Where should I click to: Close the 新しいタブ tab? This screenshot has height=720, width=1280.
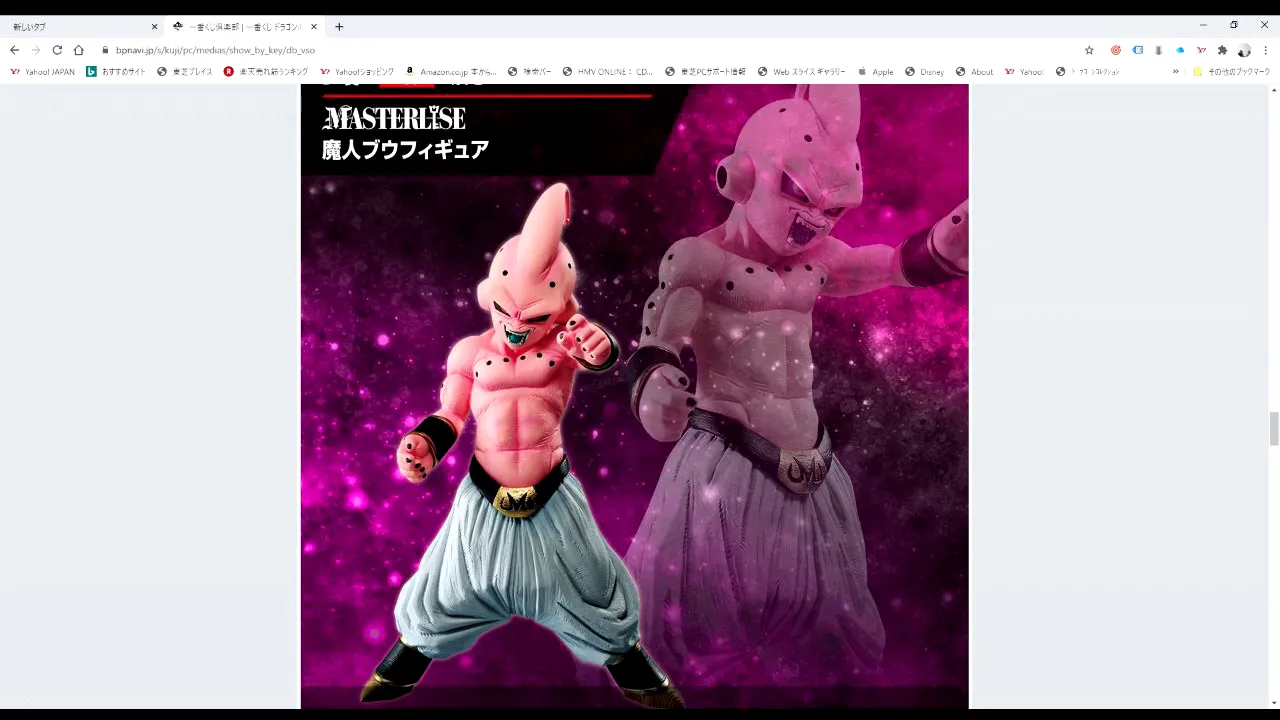pos(154,27)
